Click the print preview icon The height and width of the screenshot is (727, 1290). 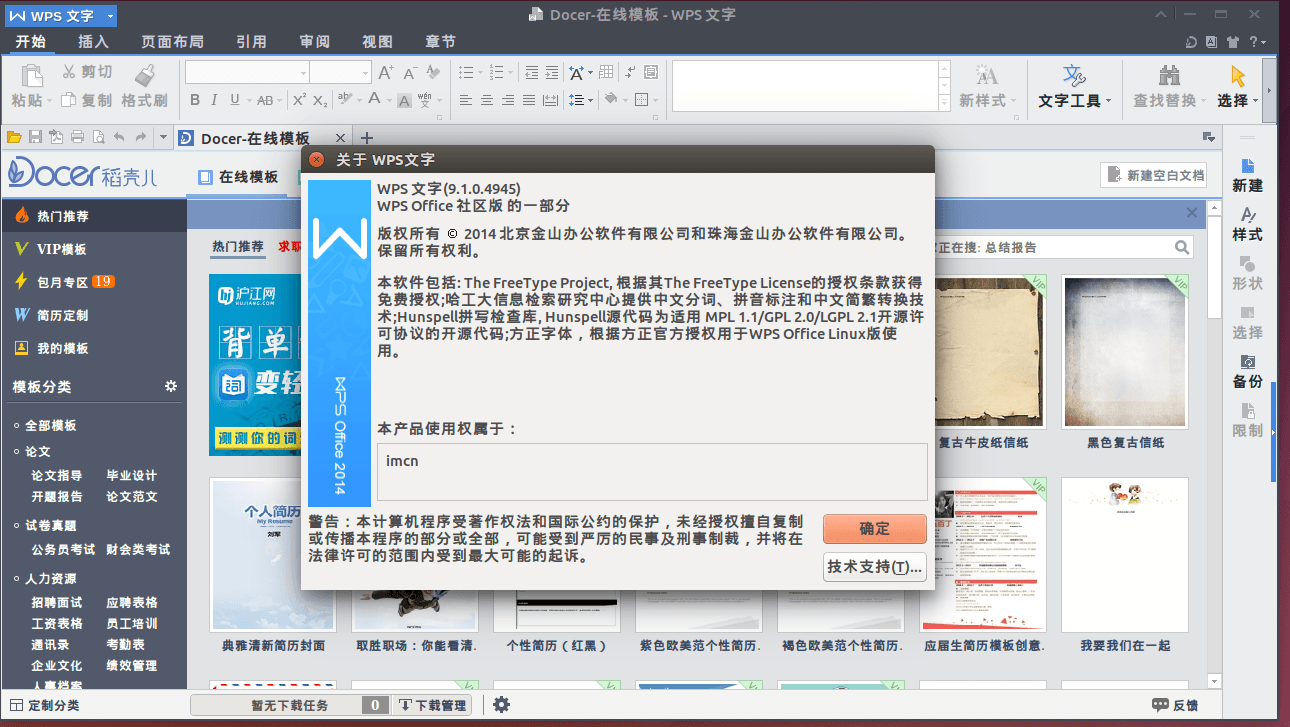click(98, 137)
